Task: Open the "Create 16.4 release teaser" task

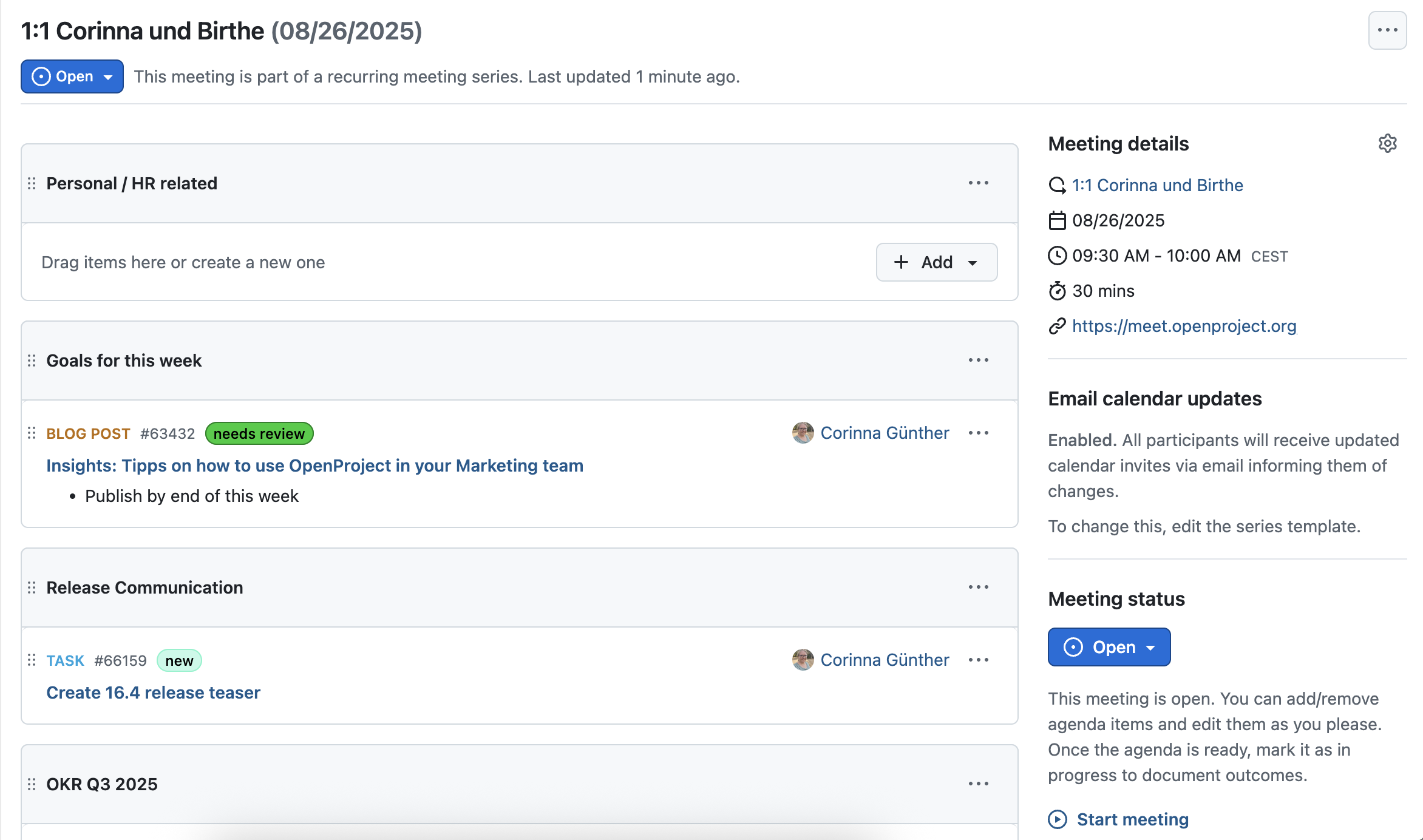Action: click(x=153, y=693)
